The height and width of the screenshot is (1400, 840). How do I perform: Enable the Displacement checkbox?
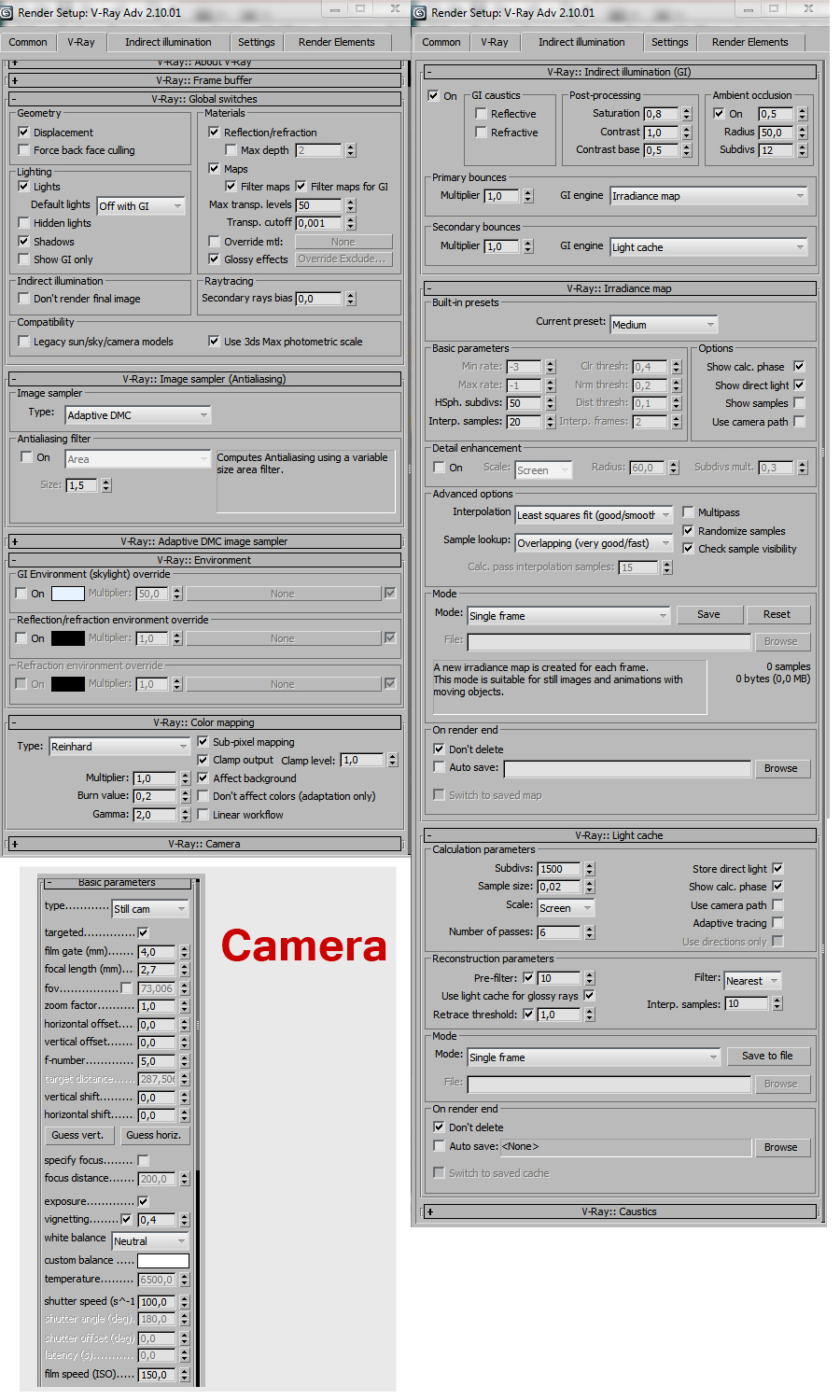click(x=24, y=133)
